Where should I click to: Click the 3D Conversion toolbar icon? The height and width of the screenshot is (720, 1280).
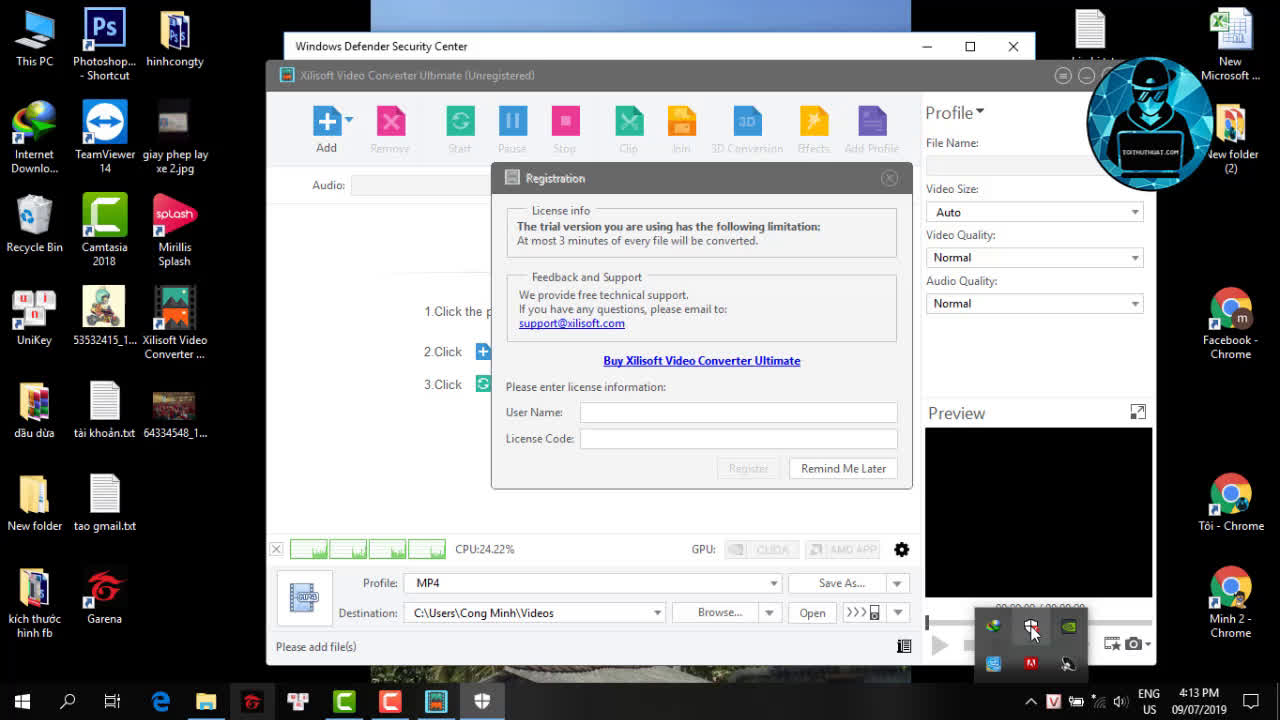coord(747,121)
